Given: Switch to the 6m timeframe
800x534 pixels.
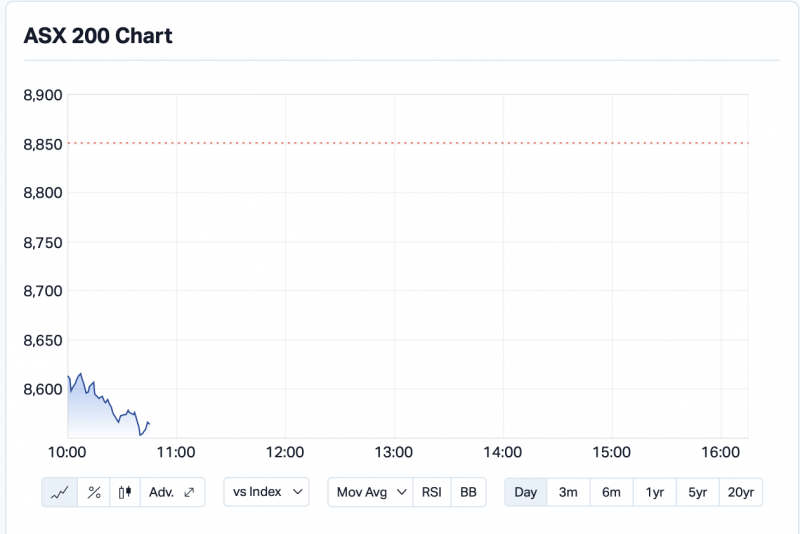Looking at the screenshot, I should tap(611, 492).
